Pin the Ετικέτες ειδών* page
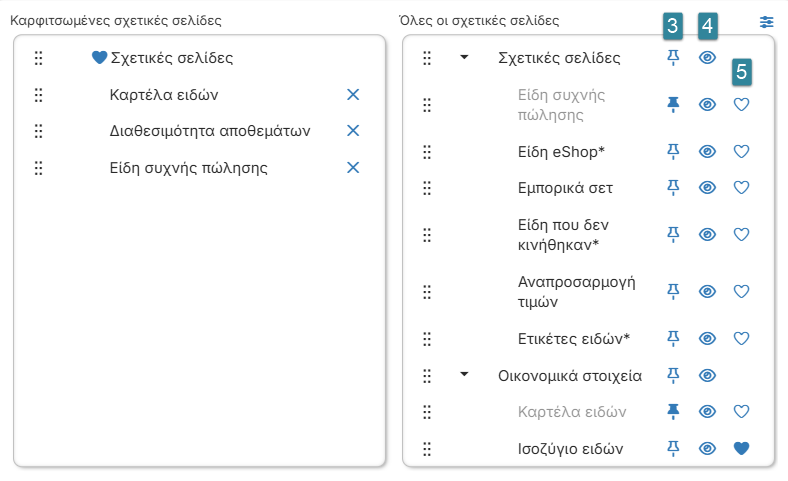The height and width of the screenshot is (481, 788). point(673,338)
